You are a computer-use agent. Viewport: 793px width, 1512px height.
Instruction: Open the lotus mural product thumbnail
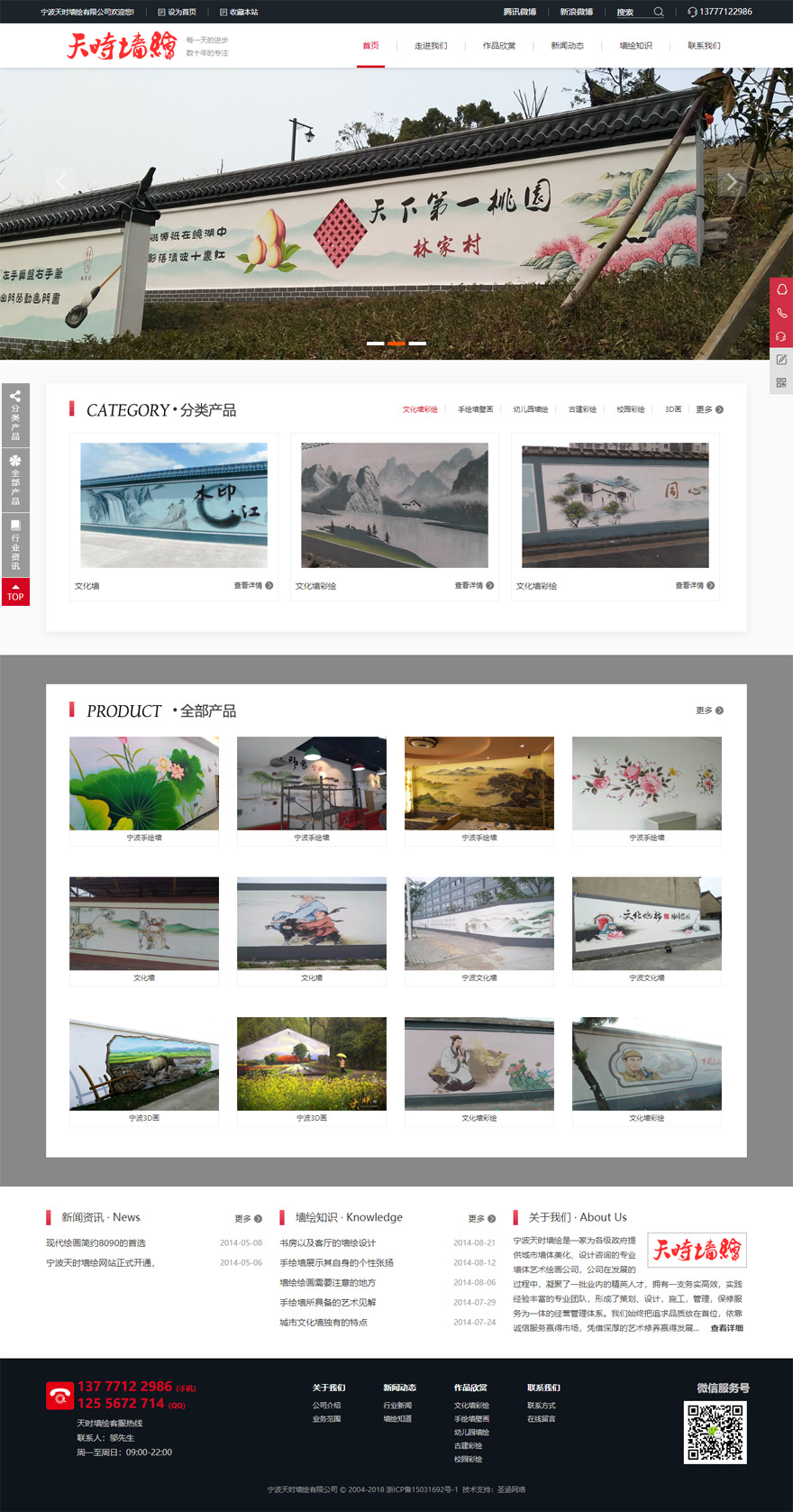pos(144,783)
